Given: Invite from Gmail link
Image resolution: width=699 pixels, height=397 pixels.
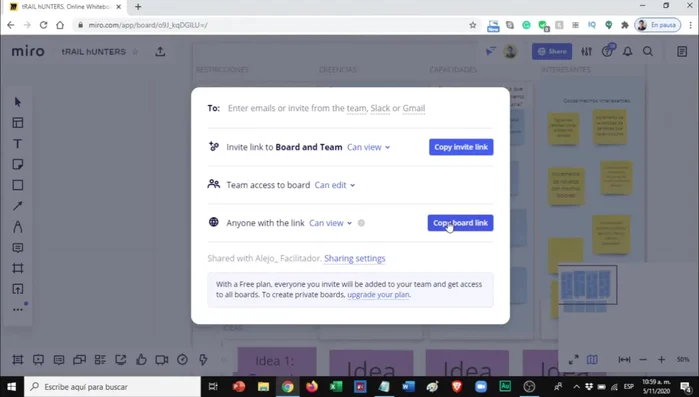Looking at the screenshot, I should point(414,108).
